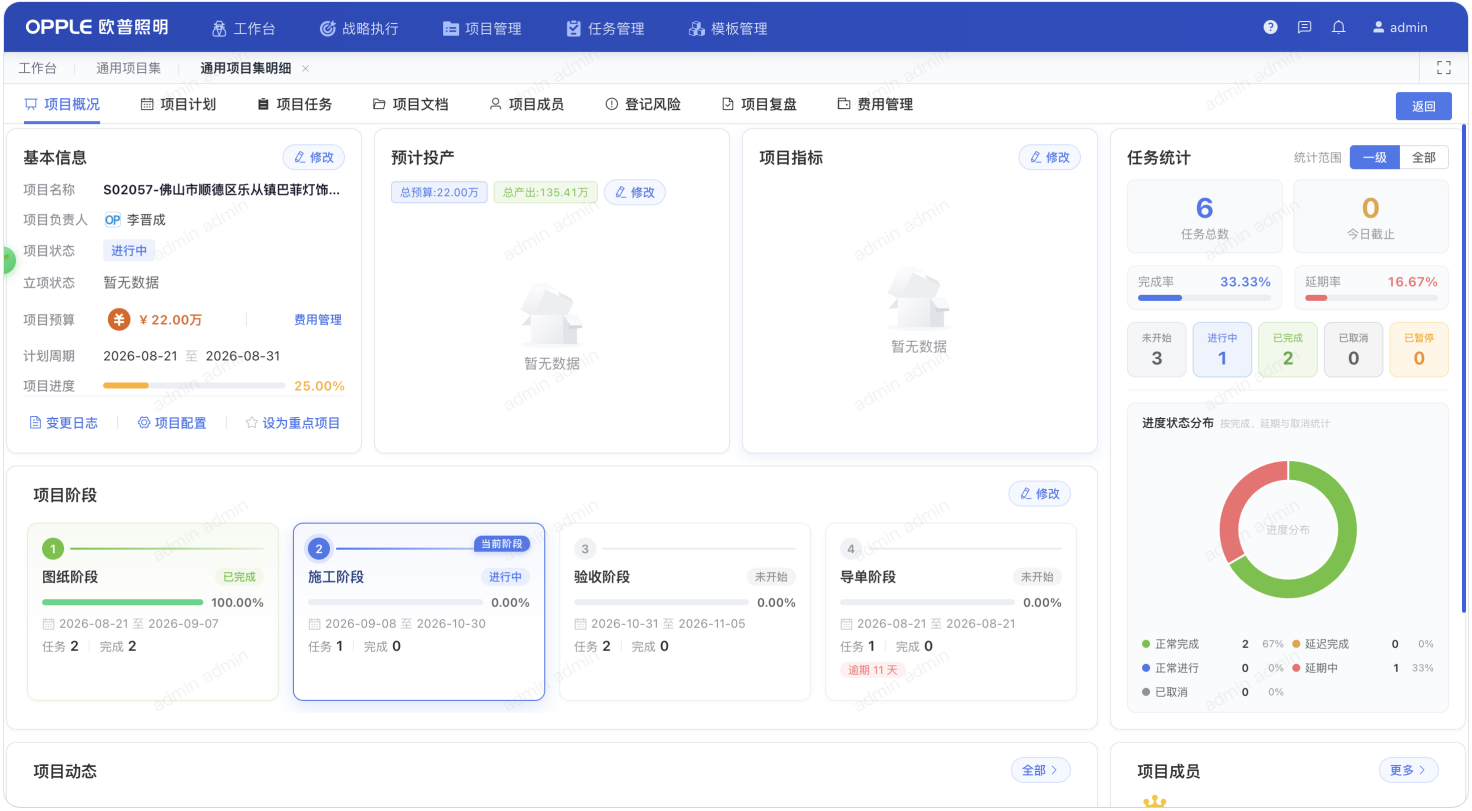Open the notifications bell icon
1472x811 pixels.
pos(1338,28)
